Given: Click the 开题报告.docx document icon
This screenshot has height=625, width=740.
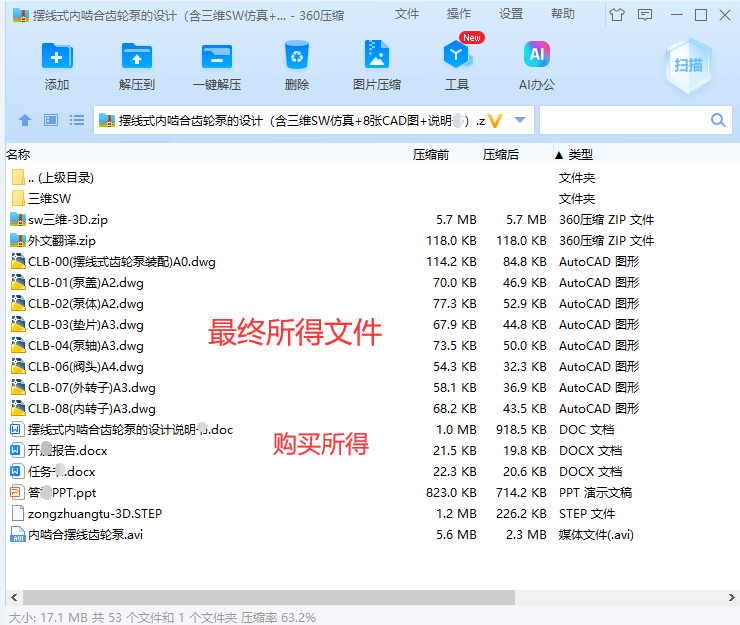Looking at the screenshot, I should point(16,450).
